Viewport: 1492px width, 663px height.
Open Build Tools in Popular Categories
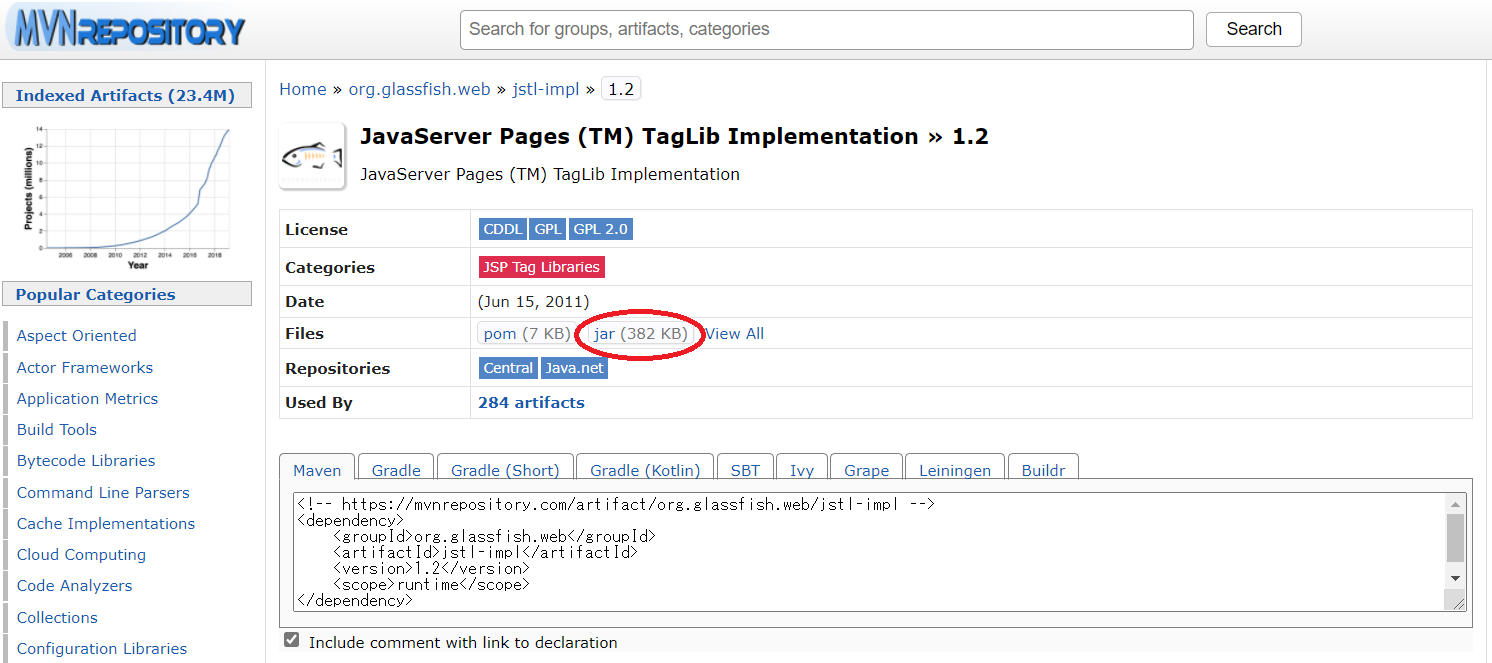click(x=56, y=429)
